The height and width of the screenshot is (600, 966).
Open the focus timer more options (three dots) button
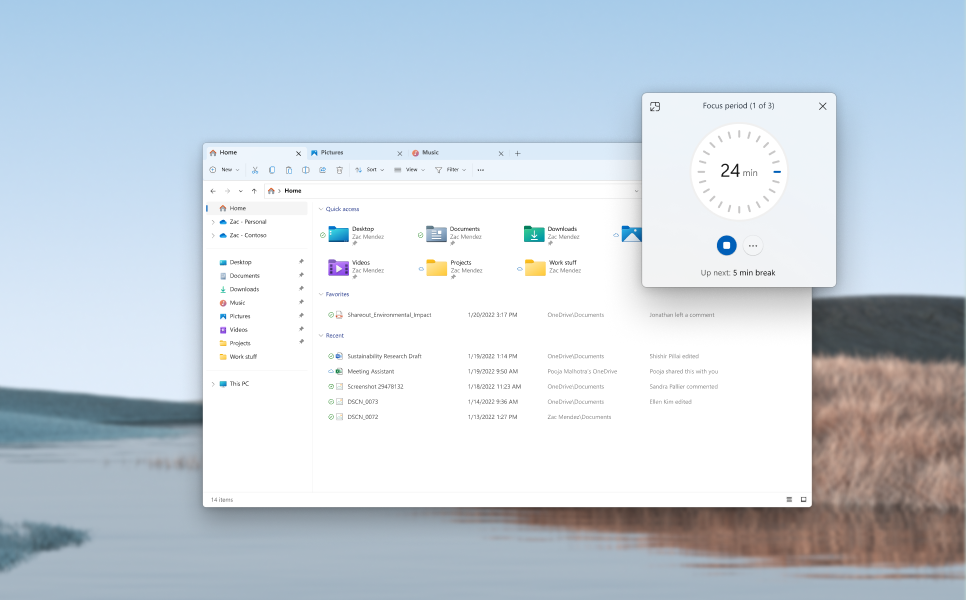[753, 245]
